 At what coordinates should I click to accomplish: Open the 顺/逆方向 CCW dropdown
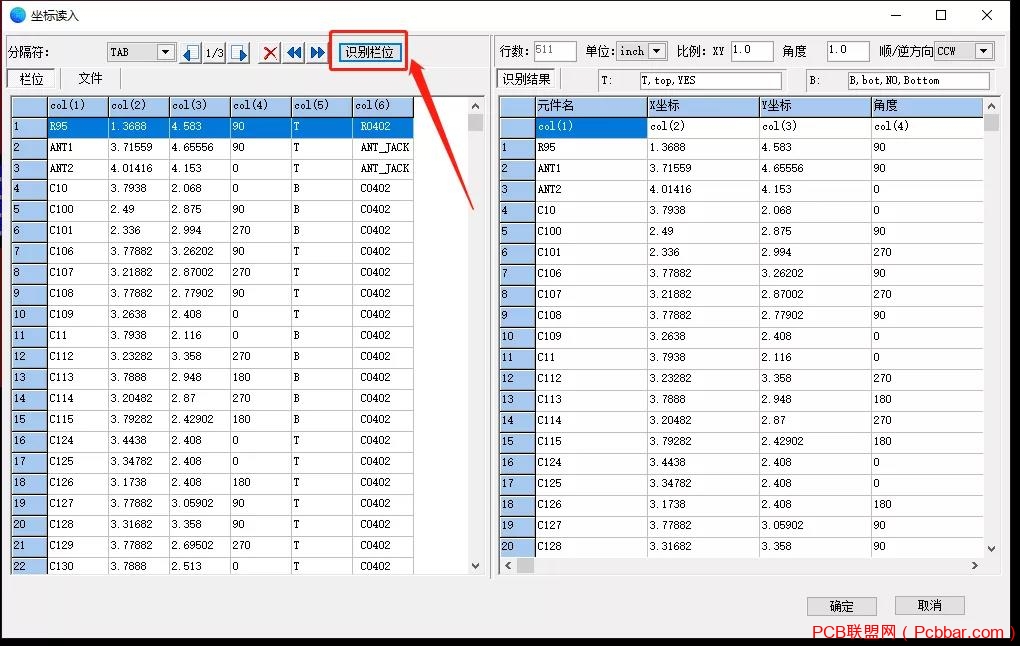(x=984, y=51)
